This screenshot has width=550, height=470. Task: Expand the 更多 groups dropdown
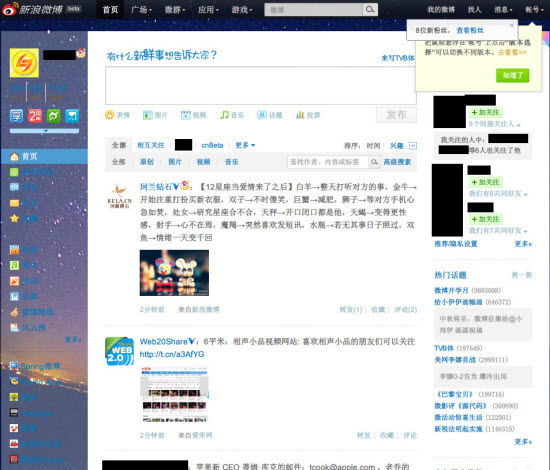[245, 145]
